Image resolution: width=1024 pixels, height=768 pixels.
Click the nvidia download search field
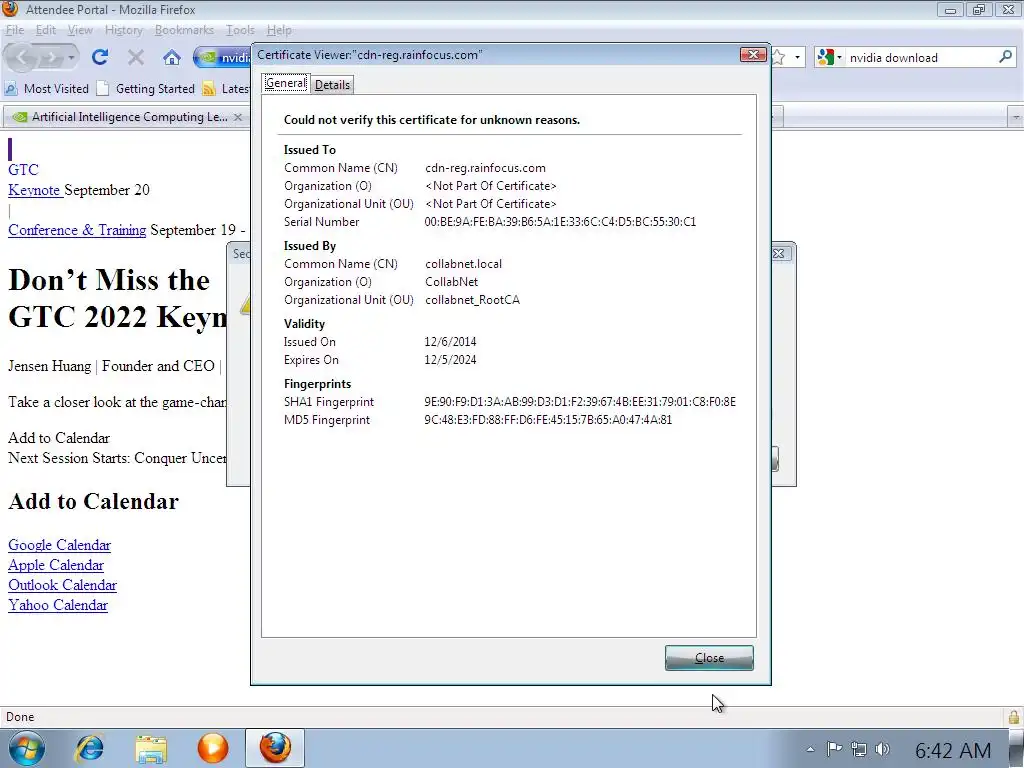click(921, 57)
